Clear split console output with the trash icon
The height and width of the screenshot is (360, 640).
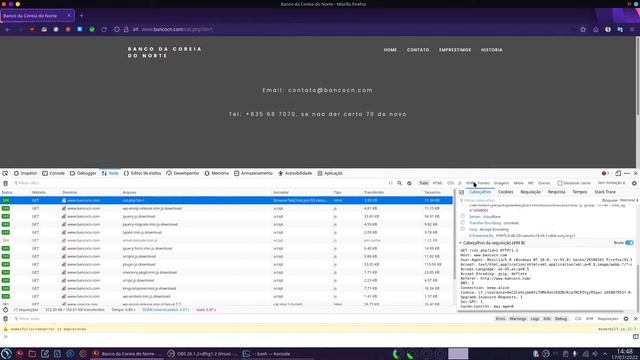5,319
